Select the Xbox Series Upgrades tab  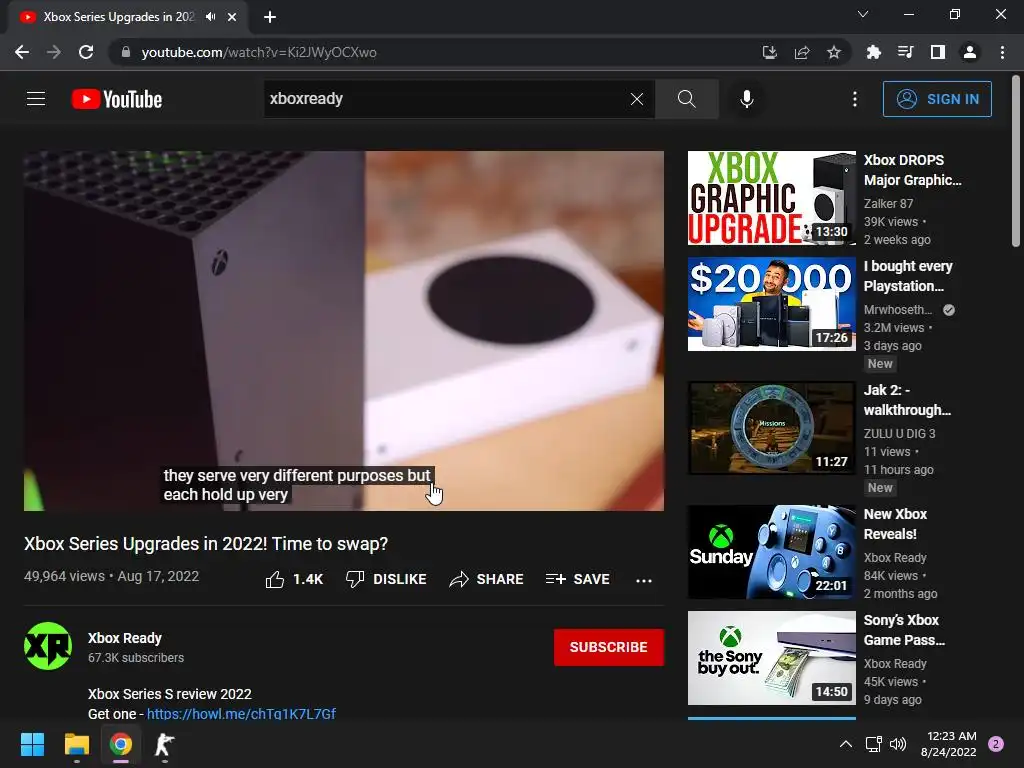(118, 17)
